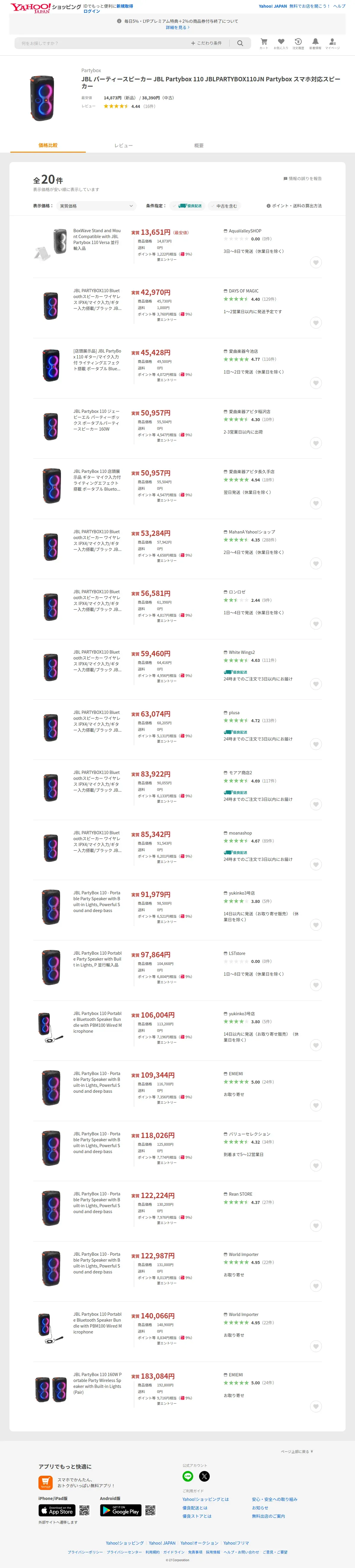Viewport: 355px width, 1568px height.
Task: Click the search magnifier icon
Action: pos(240,43)
